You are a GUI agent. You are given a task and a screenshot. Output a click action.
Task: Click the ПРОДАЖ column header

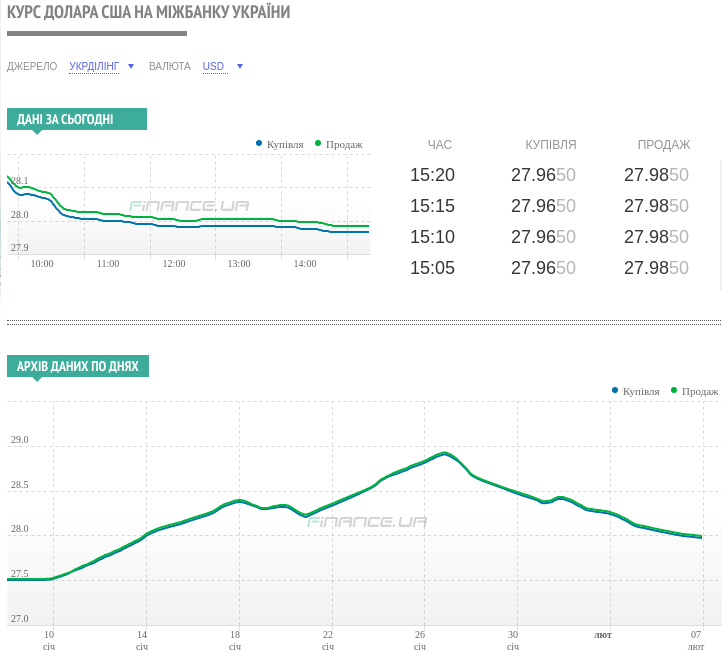click(x=664, y=145)
